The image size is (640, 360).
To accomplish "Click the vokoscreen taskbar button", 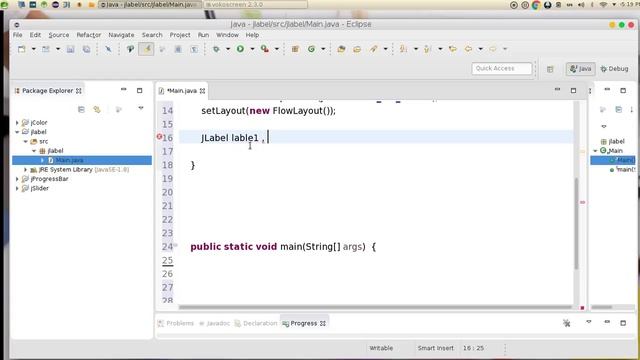I will click(x=255, y=4).
